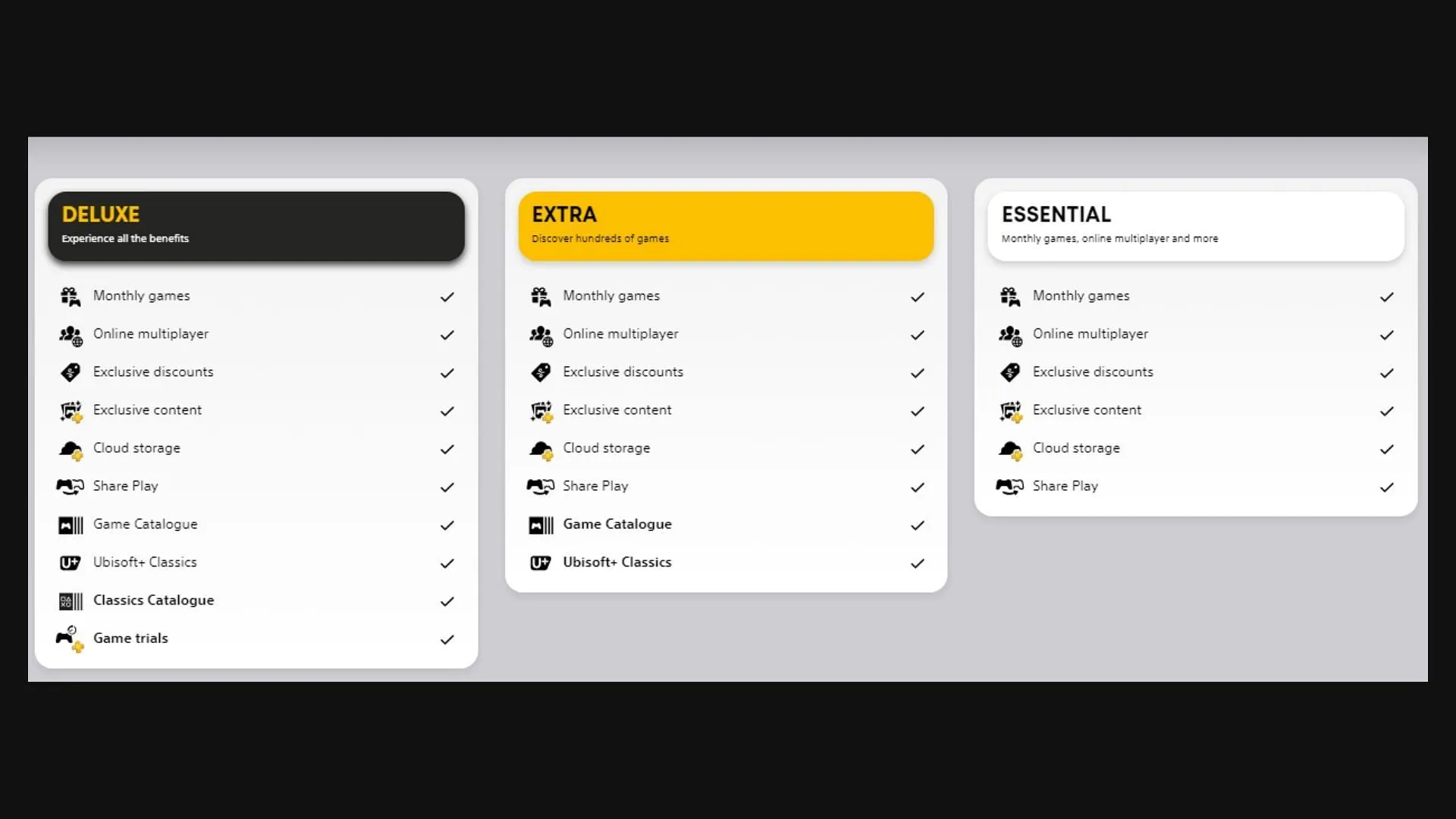Click the Cloud storage icon in DELUXE

pos(70,448)
